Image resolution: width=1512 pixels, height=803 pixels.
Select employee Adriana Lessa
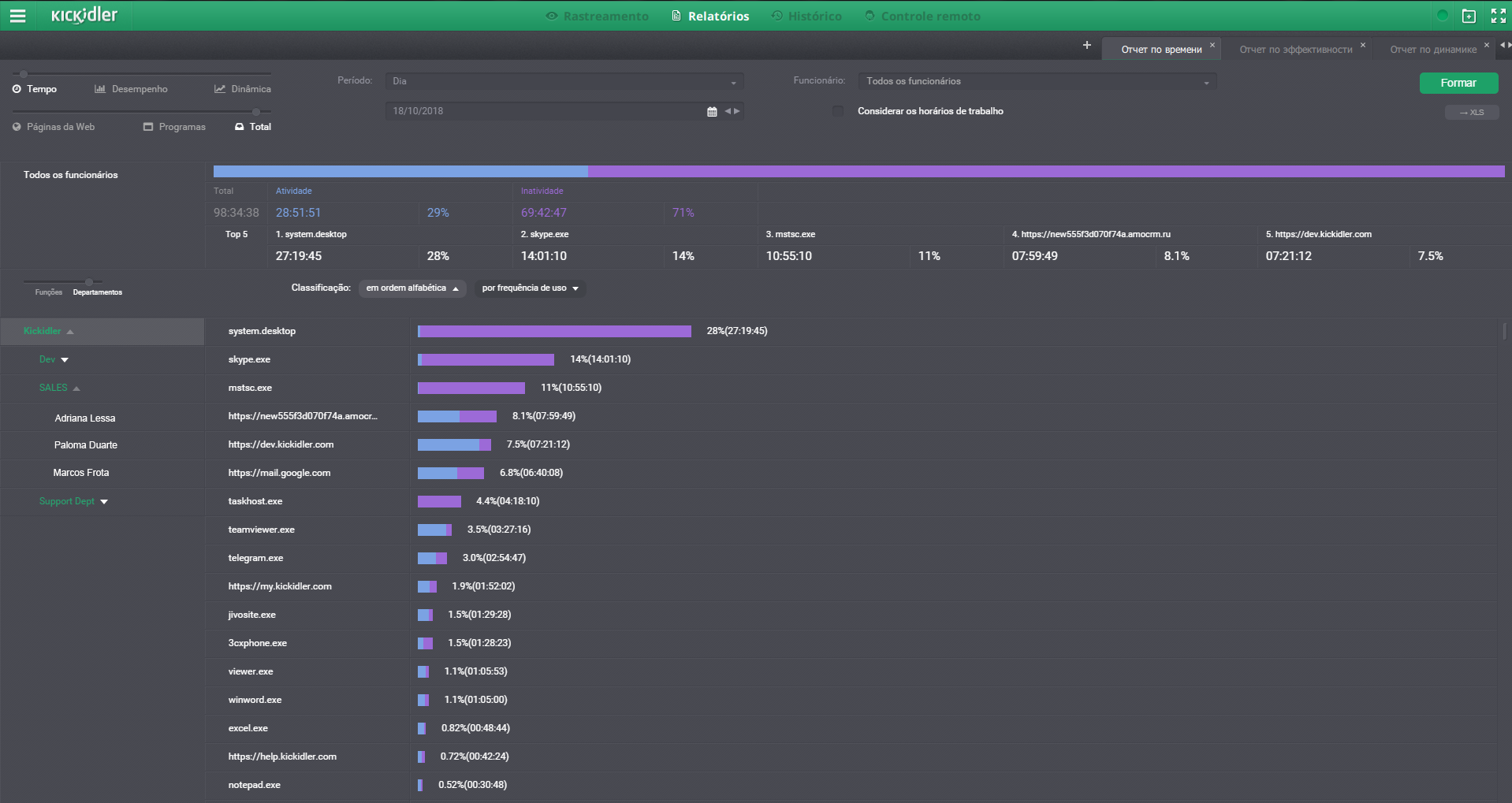[x=85, y=418]
